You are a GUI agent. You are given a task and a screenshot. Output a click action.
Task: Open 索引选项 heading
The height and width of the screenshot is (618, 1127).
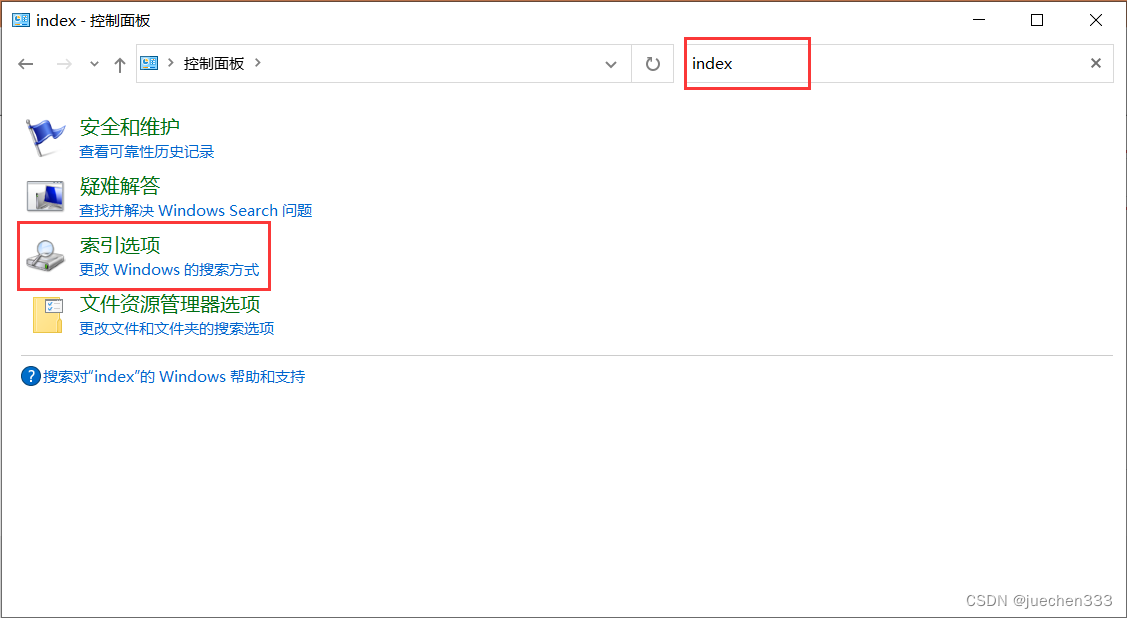point(119,245)
